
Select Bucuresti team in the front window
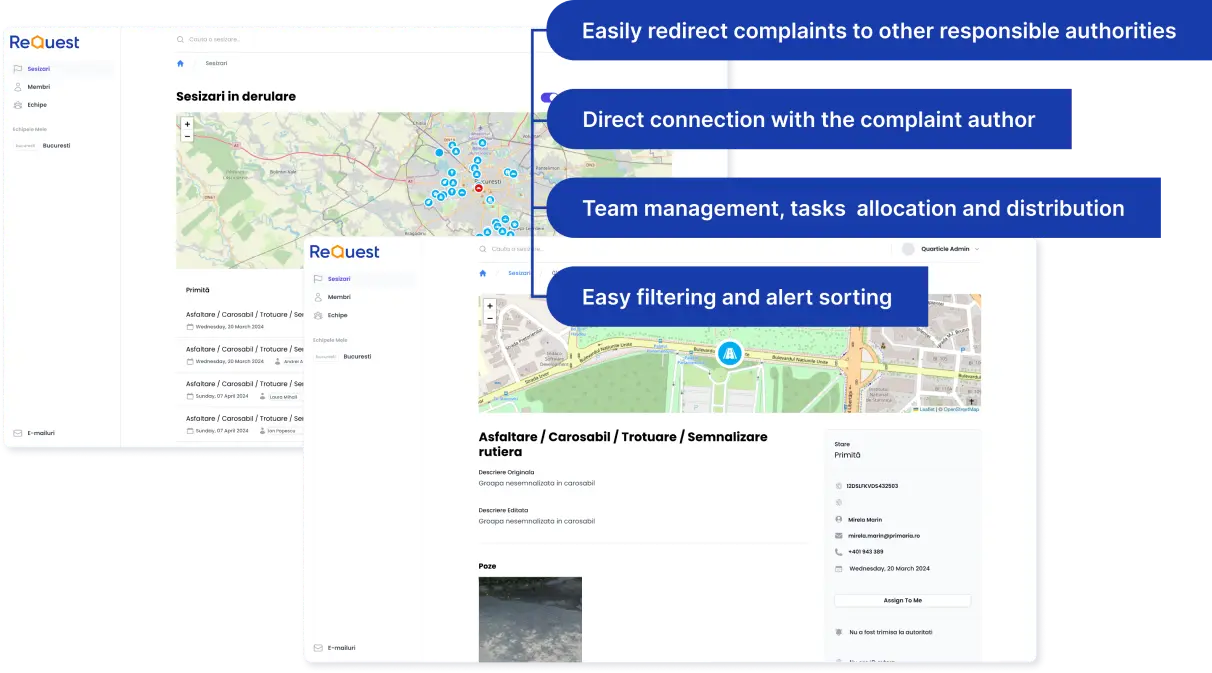pos(344,356)
